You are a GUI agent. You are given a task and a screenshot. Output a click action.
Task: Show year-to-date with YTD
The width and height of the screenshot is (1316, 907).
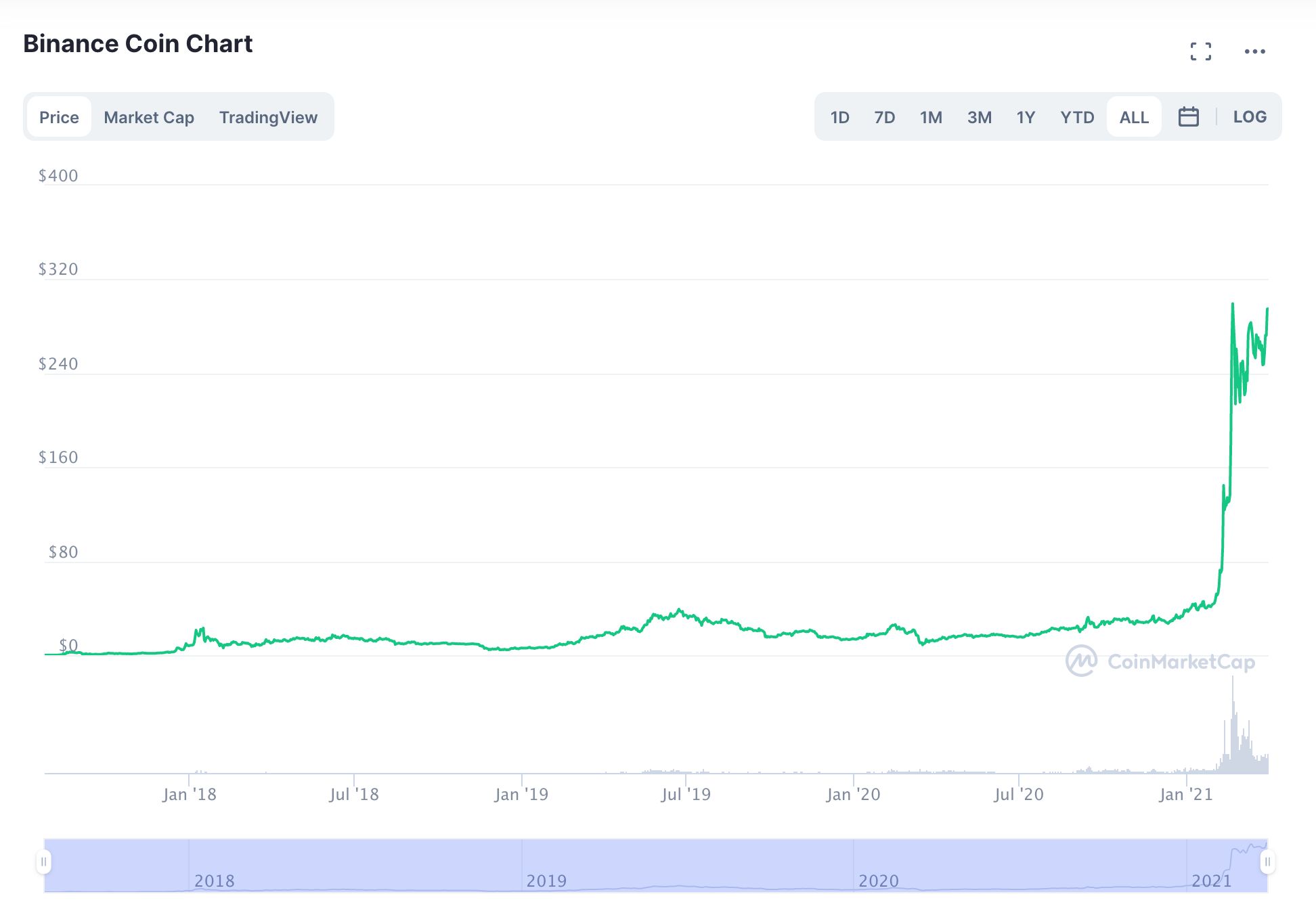pyautogui.click(x=1077, y=117)
